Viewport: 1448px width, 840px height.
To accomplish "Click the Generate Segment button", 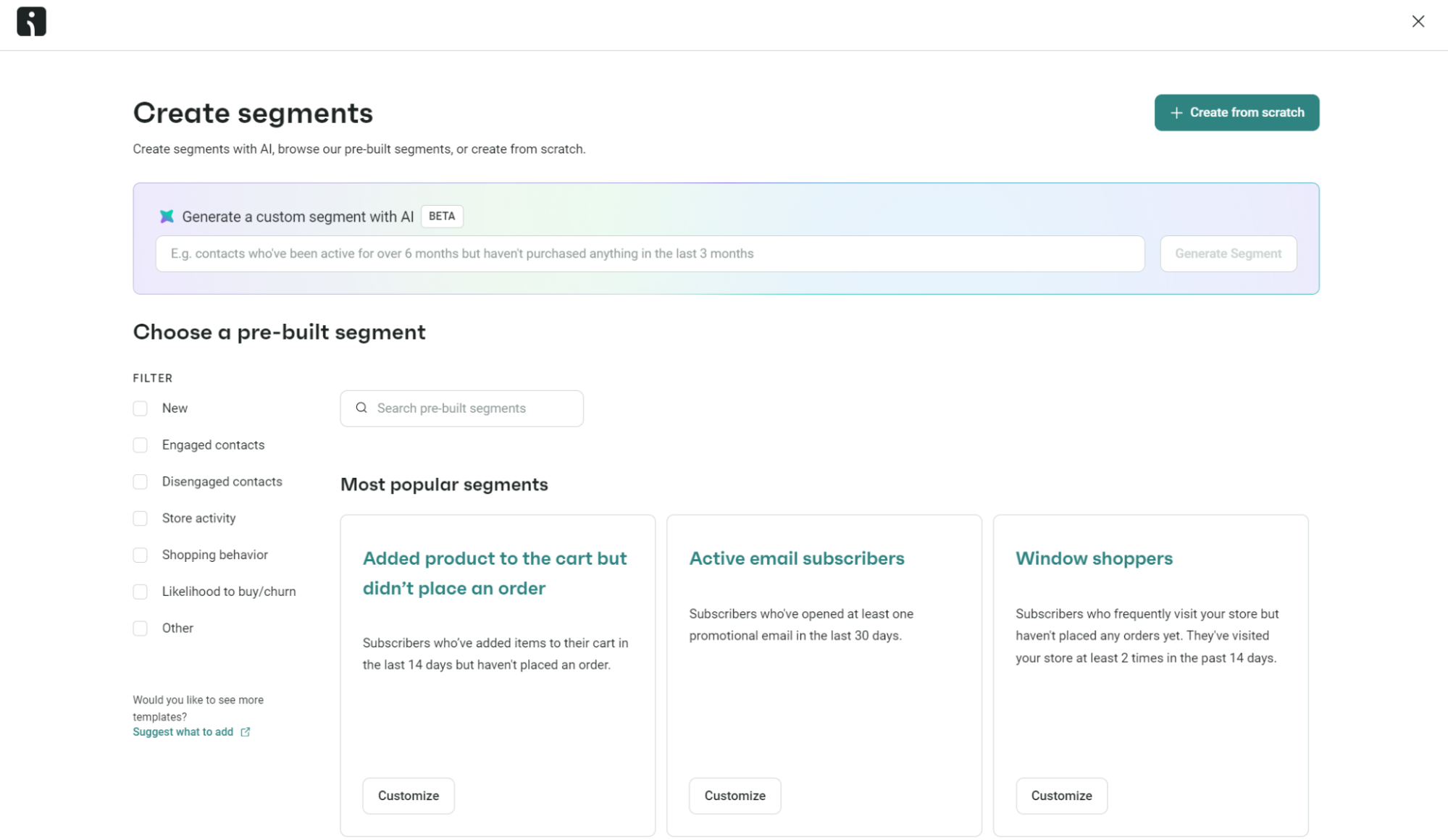I will pyautogui.click(x=1228, y=253).
